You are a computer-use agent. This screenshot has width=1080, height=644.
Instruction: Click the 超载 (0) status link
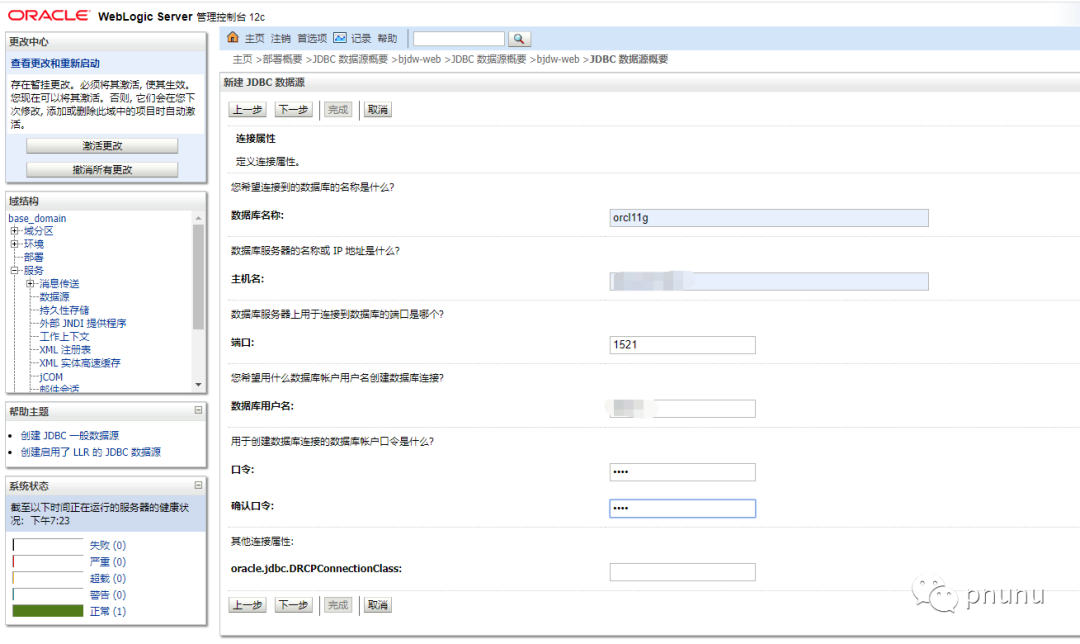click(x=107, y=578)
